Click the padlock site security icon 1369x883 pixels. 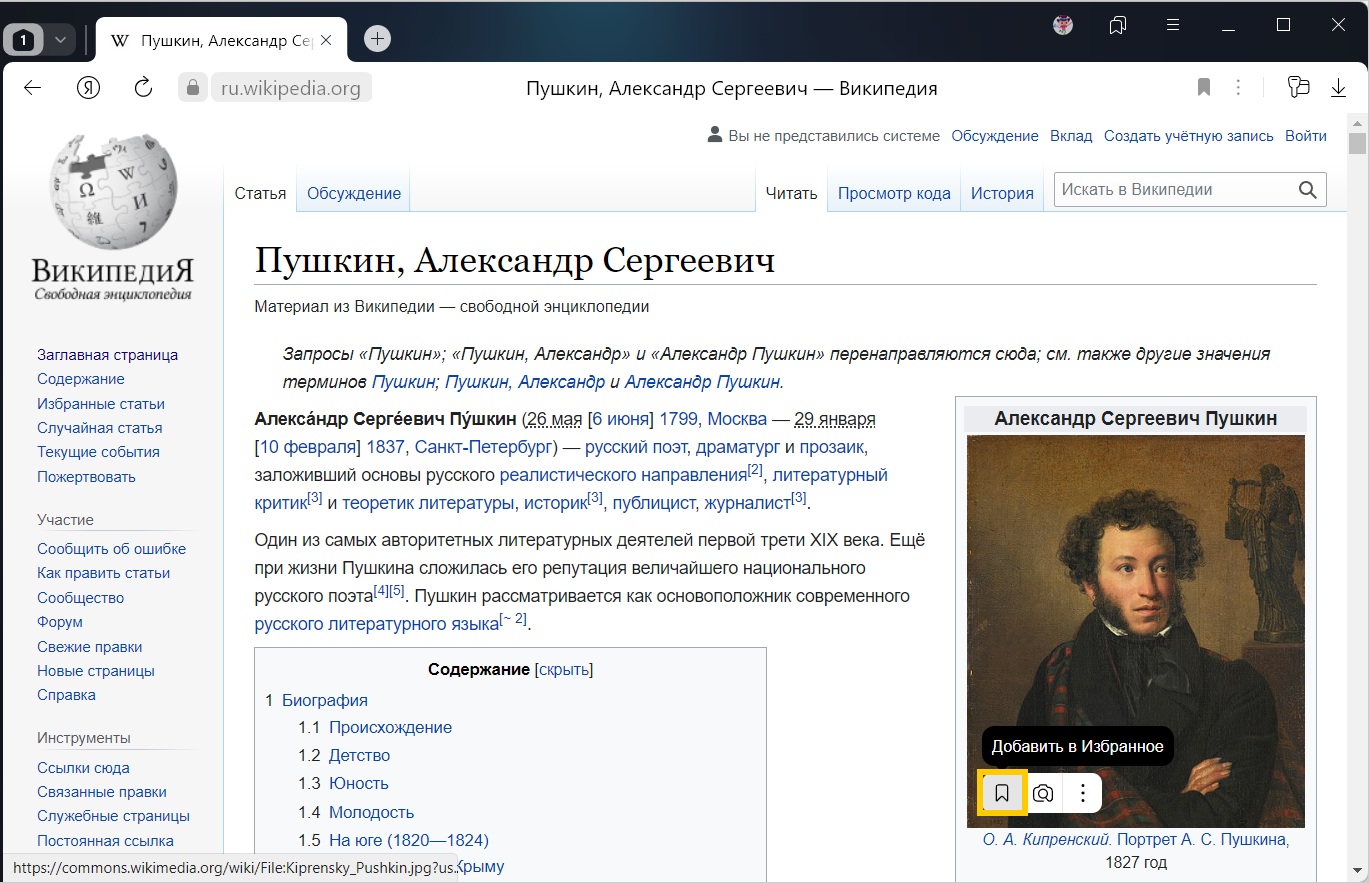[x=193, y=88]
